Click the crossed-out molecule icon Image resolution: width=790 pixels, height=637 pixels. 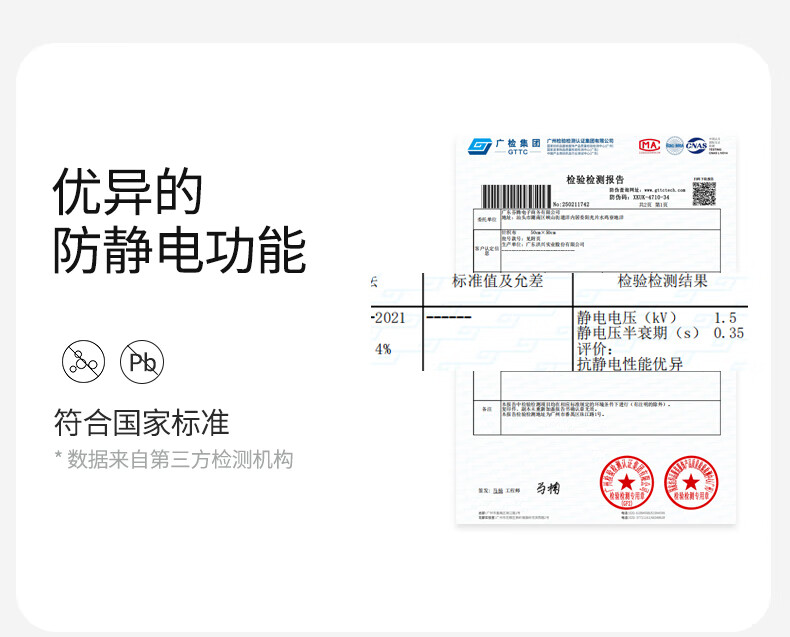(84, 362)
